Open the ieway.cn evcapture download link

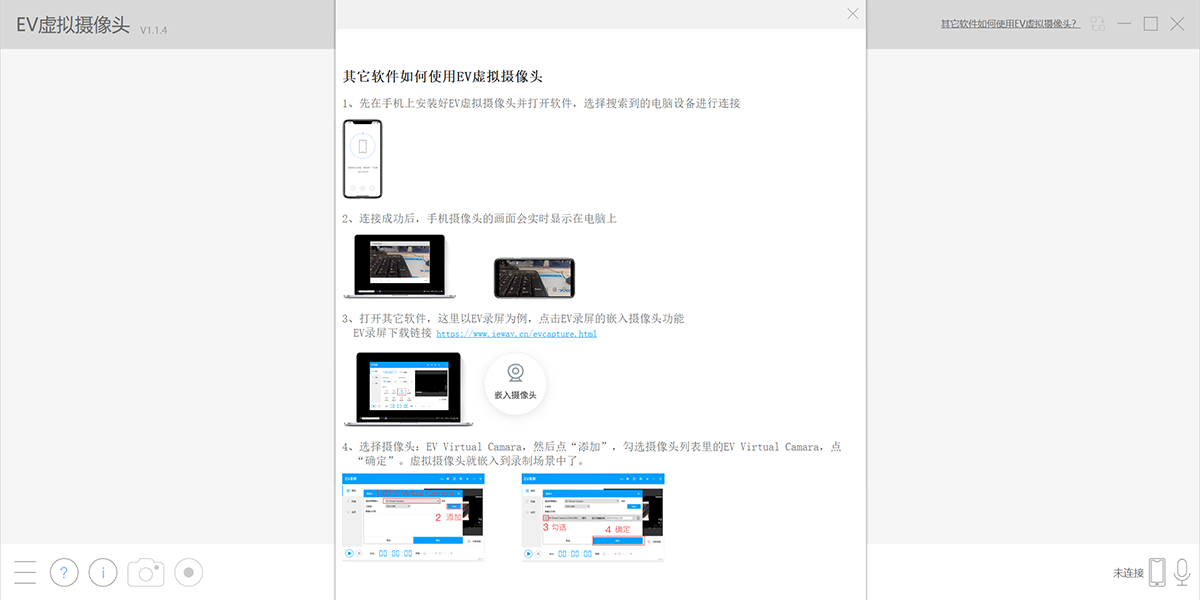coord(516,334)
